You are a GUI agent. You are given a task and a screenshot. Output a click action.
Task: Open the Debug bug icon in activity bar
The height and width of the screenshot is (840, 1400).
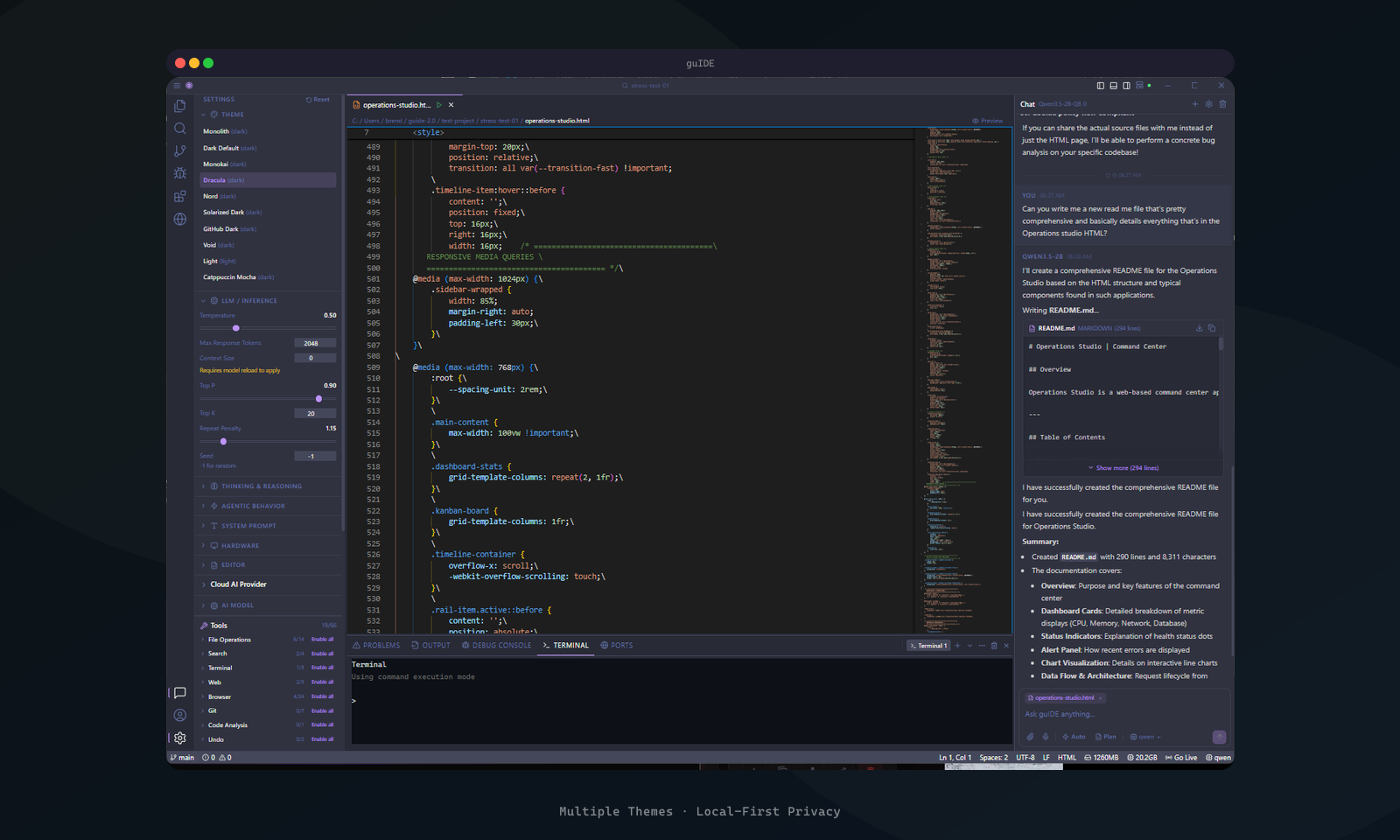pyautogui.click(x=179, y=174)
